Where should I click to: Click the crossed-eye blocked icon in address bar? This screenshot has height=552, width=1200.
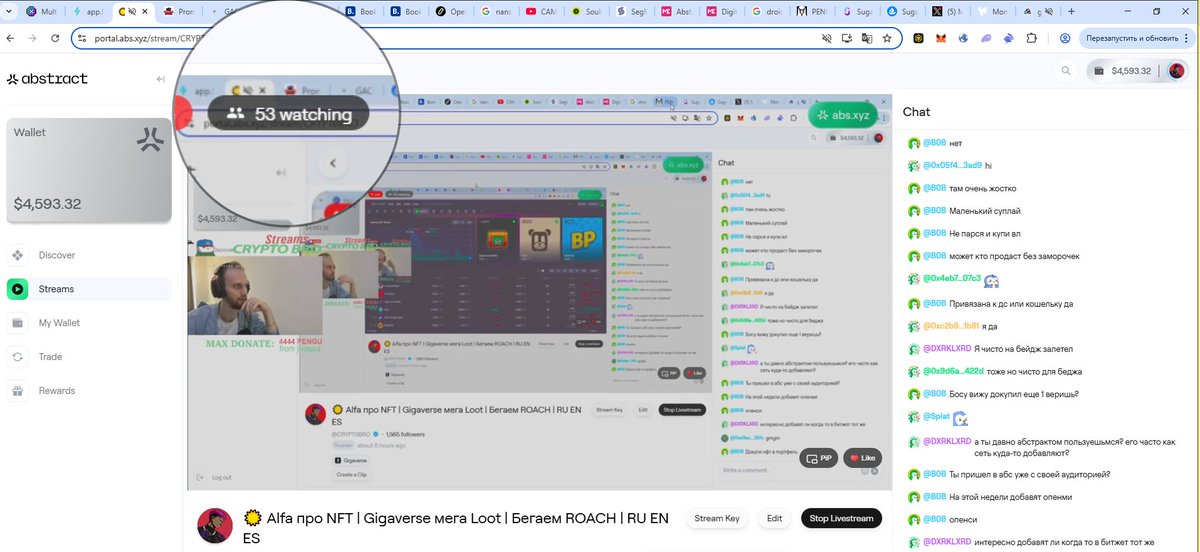click(826, 38)
